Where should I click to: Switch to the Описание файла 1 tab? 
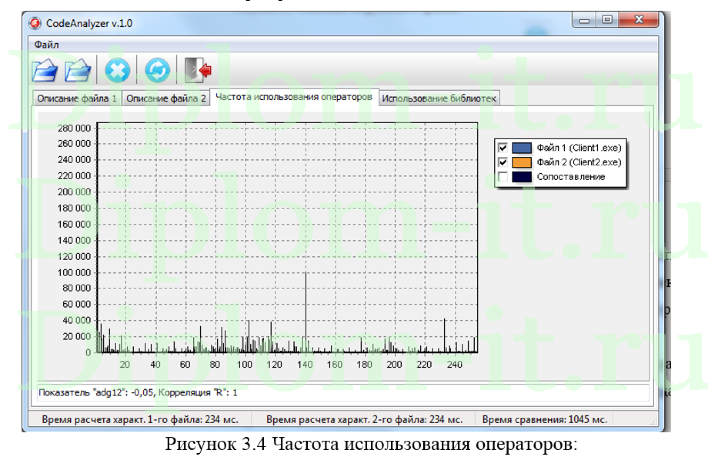click(x=76, y=98)
